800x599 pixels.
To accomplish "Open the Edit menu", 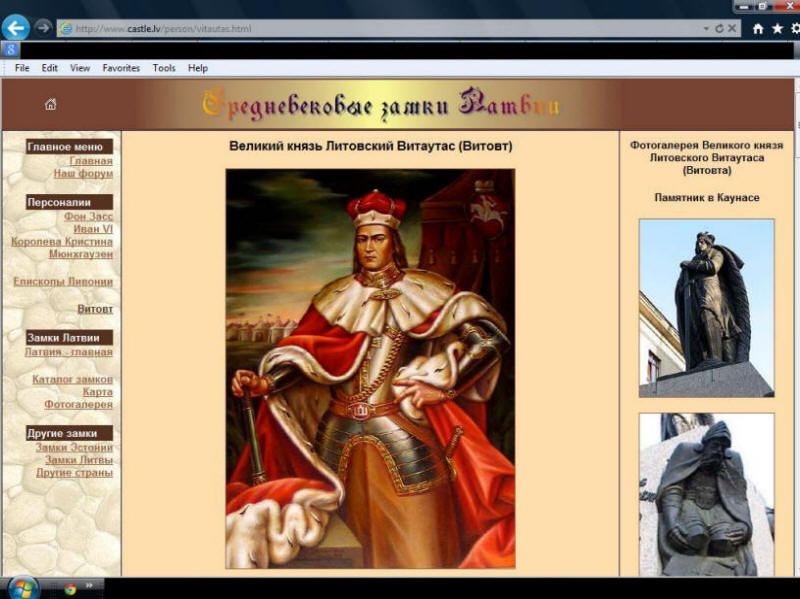I will [x=49, y=68].
